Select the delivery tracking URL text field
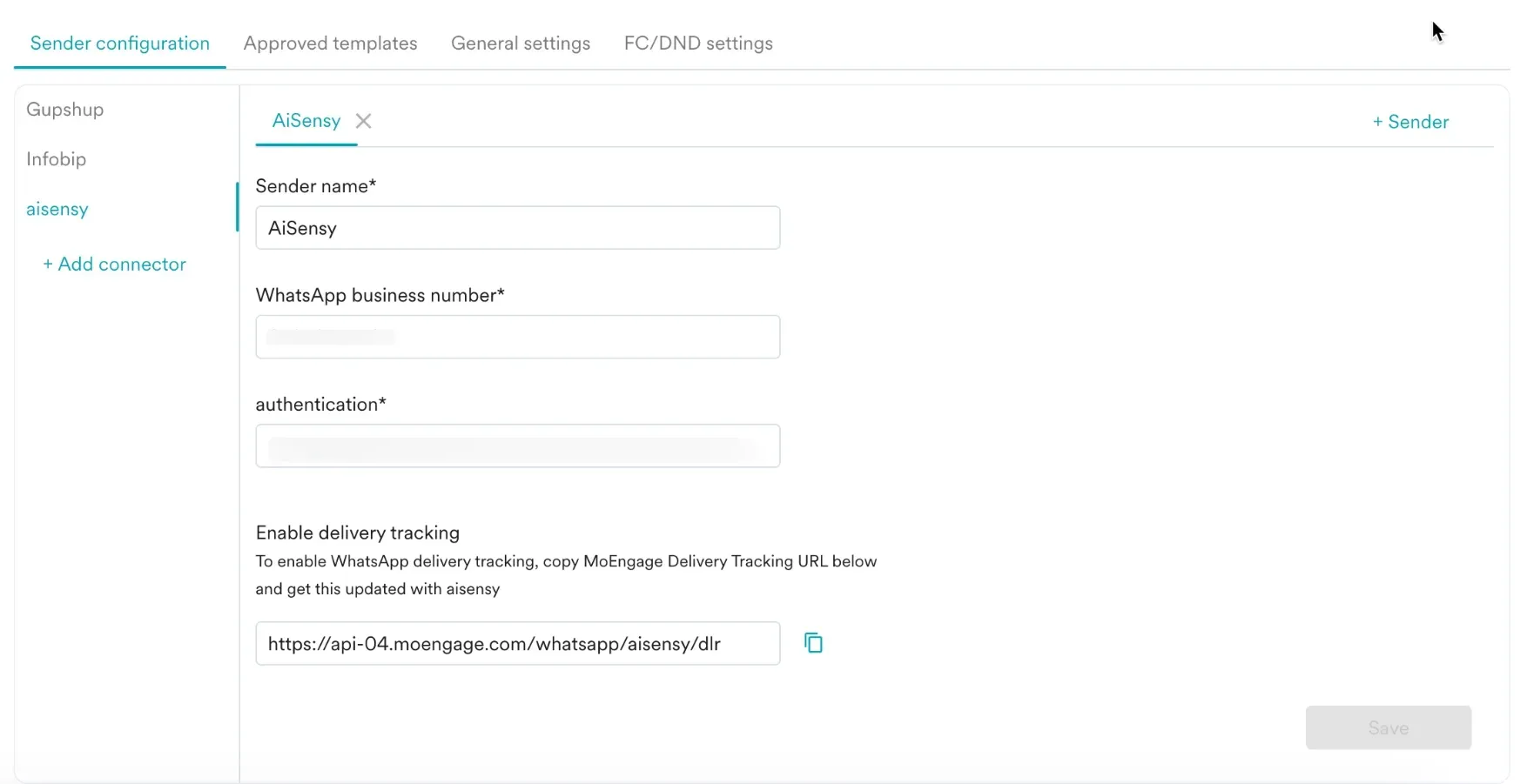The width and height of the screenshot is (1520, 784). point(518,643)
